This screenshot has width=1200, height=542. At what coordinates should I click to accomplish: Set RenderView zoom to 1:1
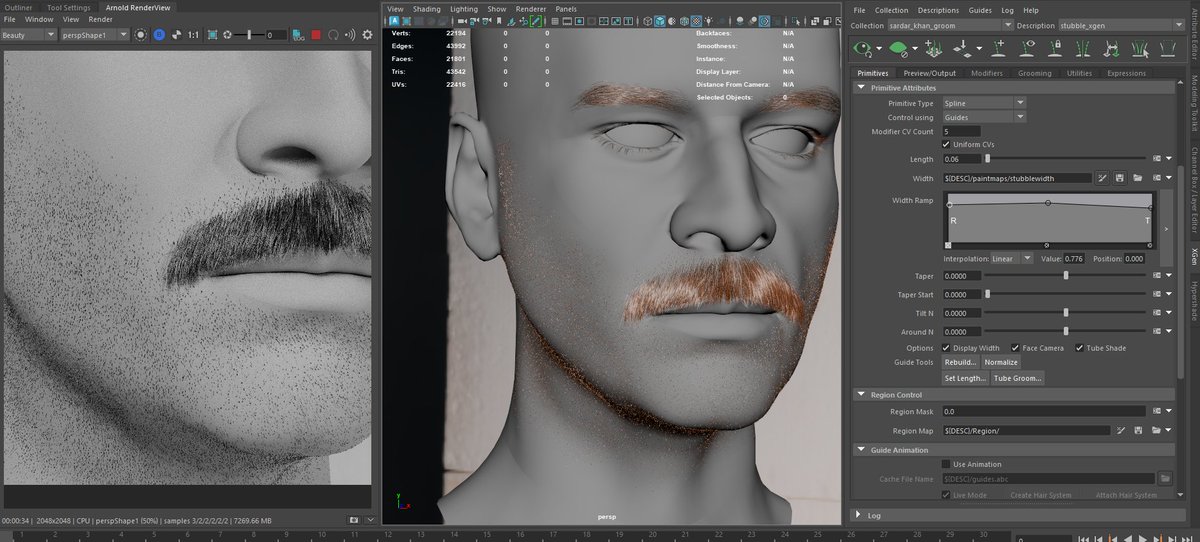click(x=193, y=35)
